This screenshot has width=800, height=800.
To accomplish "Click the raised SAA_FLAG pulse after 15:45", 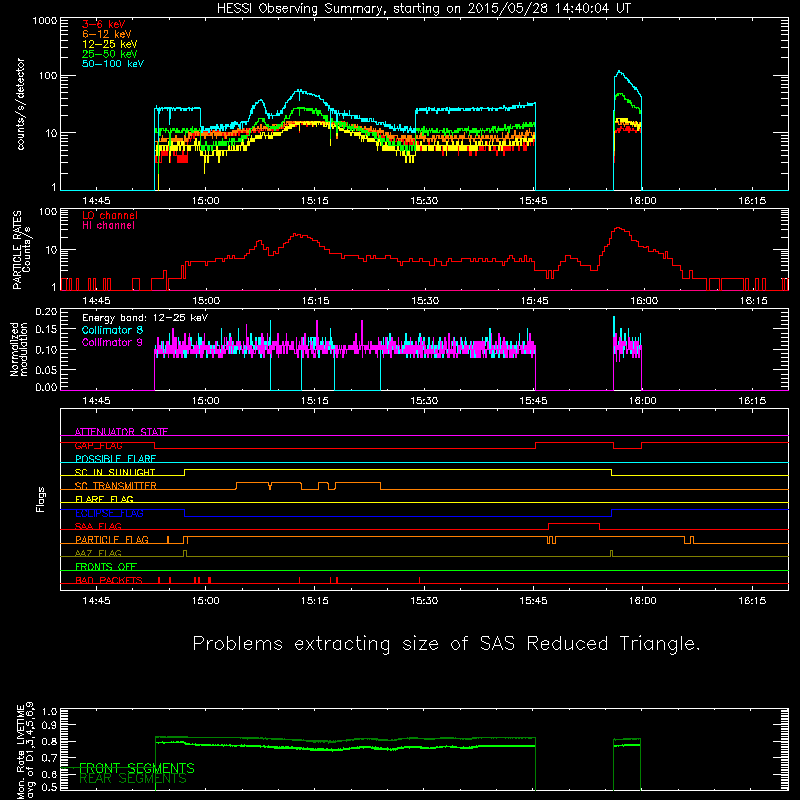I will pyautogui.click(x=573, y=524).
